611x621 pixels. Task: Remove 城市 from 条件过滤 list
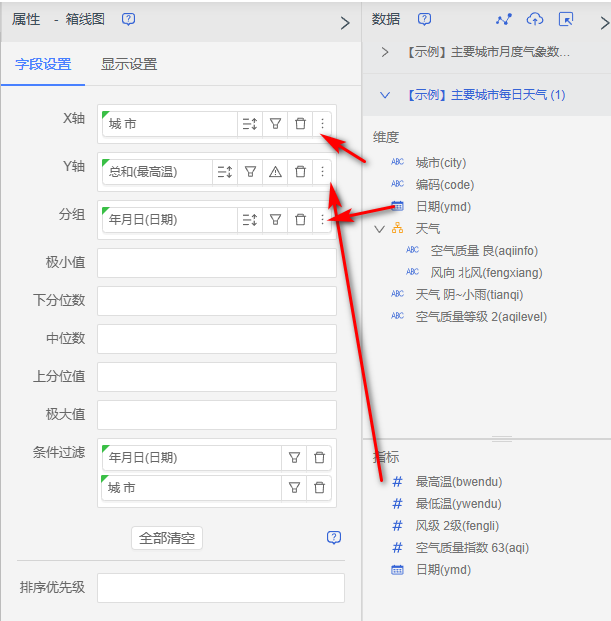320,488
